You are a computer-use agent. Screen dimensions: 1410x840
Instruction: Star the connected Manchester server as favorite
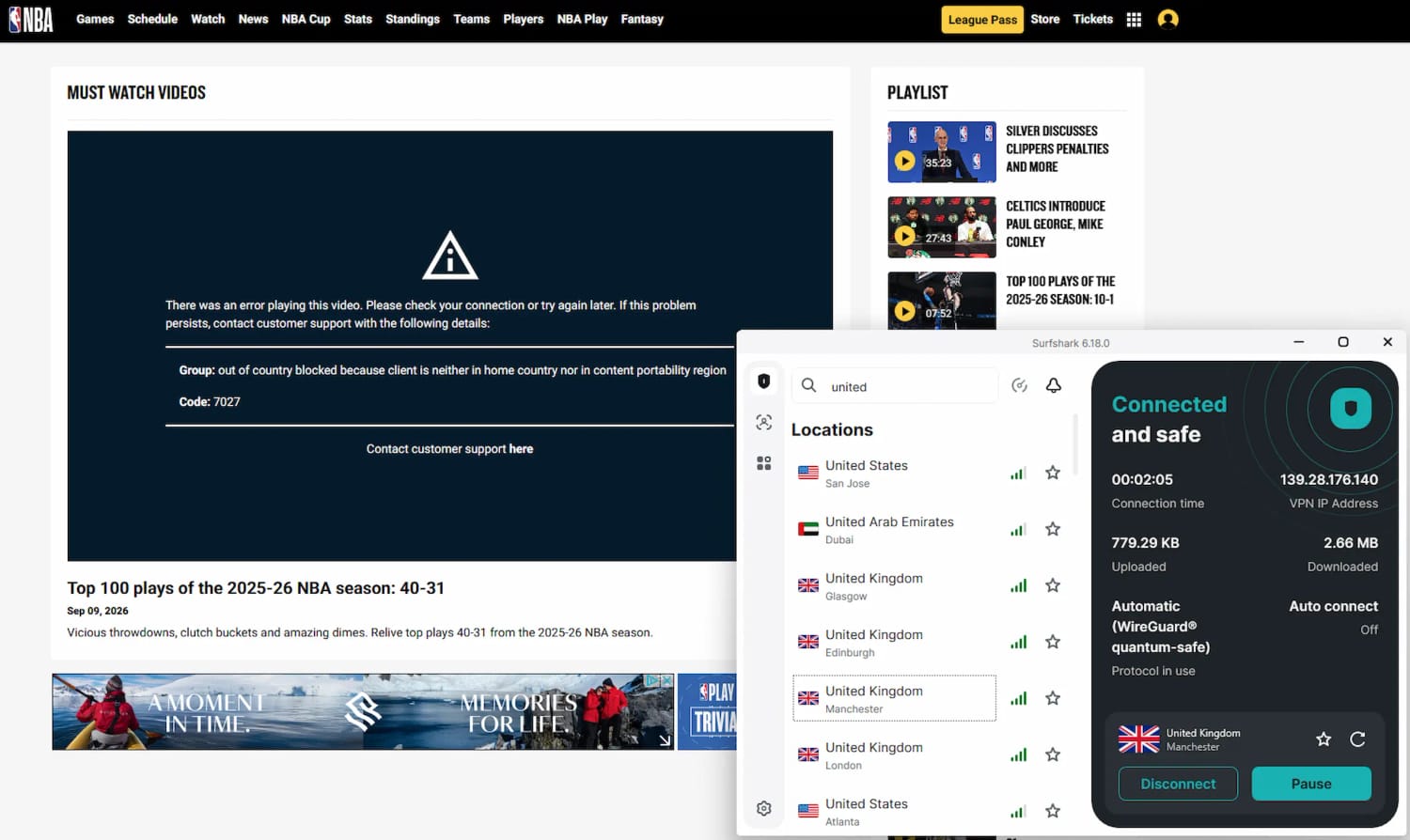[1324, 739]
